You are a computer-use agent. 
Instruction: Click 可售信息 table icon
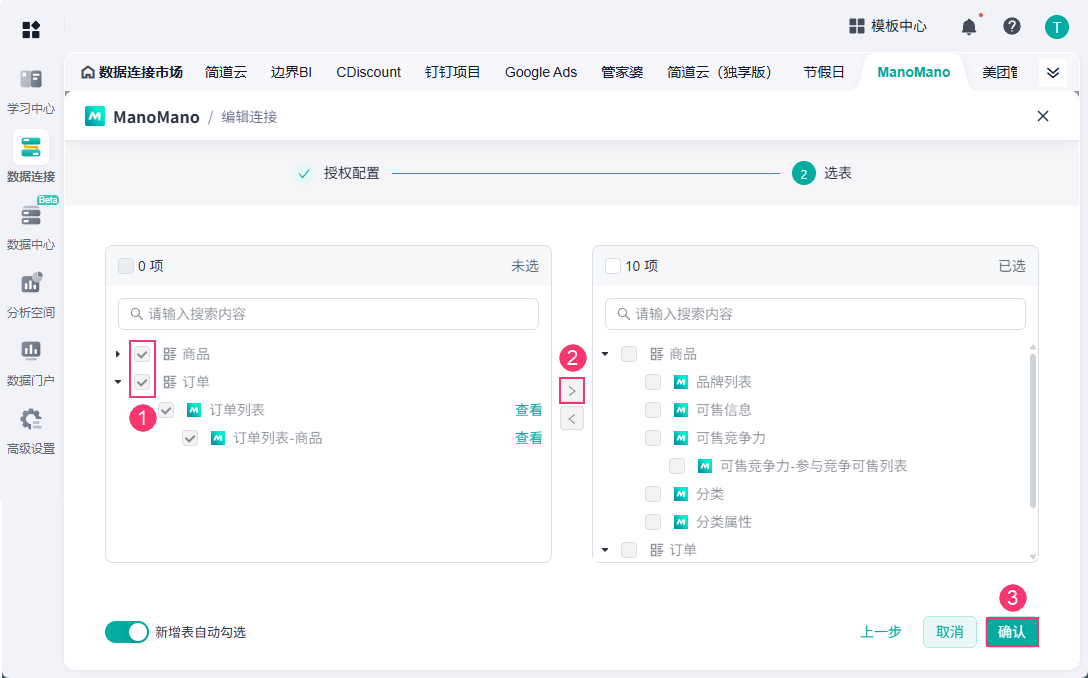pos(681,410)
